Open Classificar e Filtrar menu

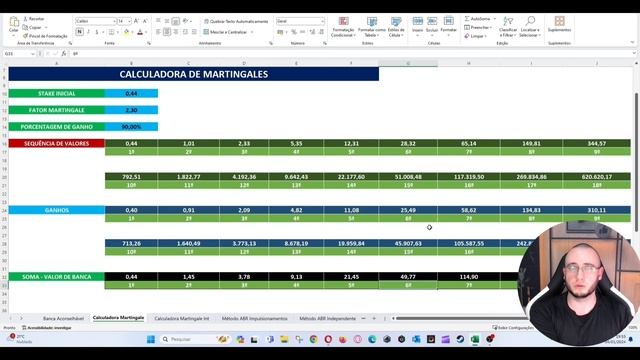tap(508, 27)
